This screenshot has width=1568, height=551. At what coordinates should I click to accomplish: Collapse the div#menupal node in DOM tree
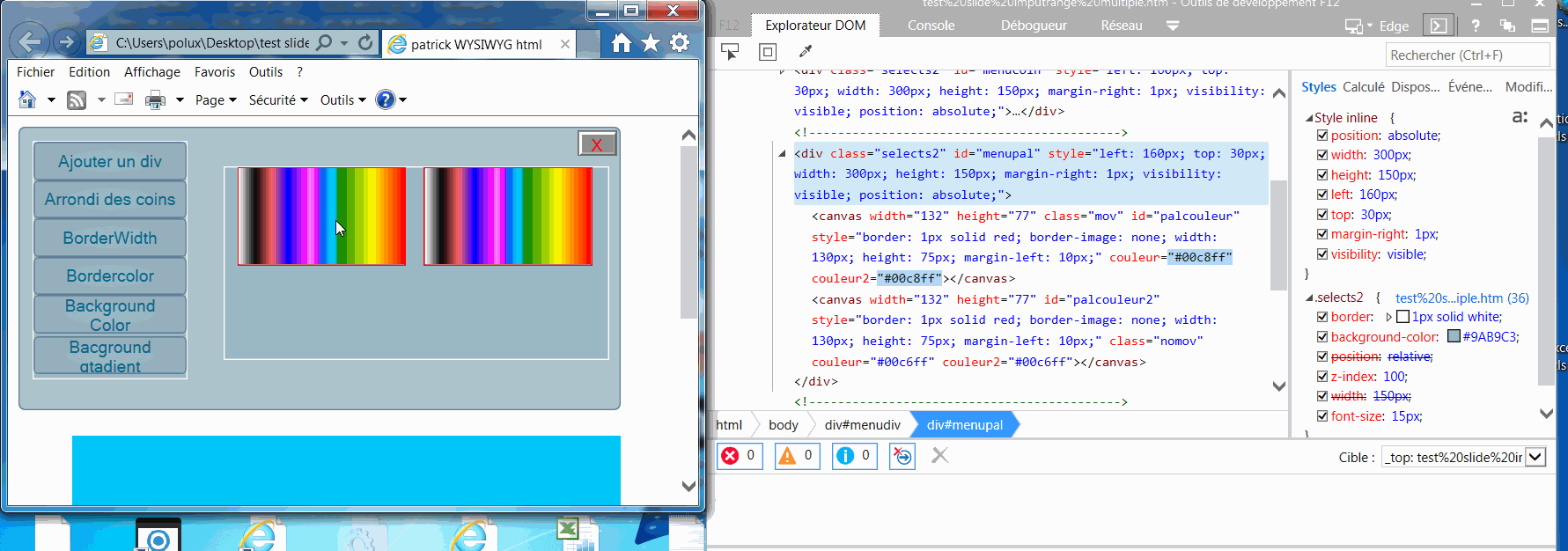point(782,154)
